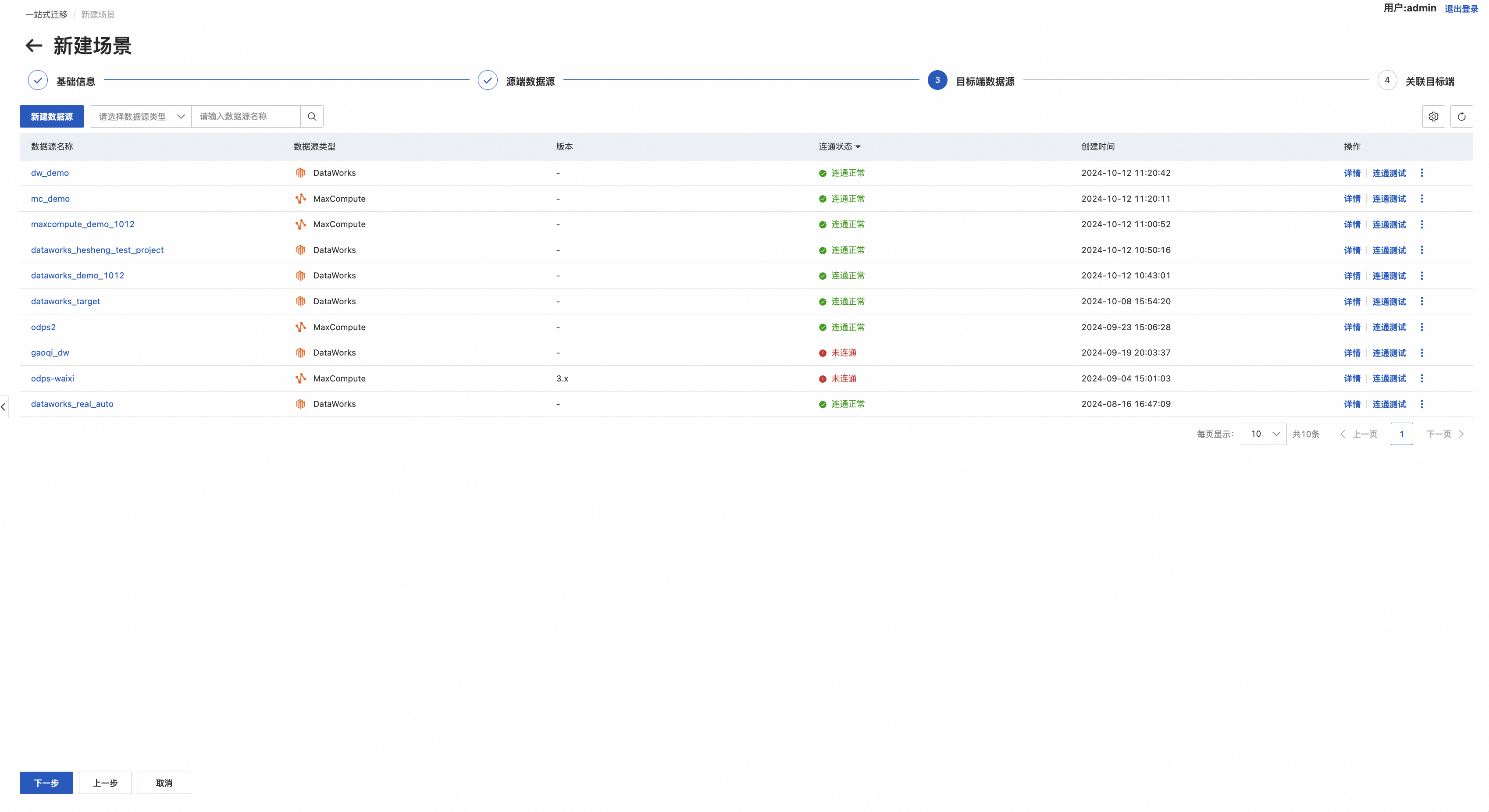Run 连通测试 for odps-waixi
Screen dimensions: 1489x812
click(x=1389, y=378)
